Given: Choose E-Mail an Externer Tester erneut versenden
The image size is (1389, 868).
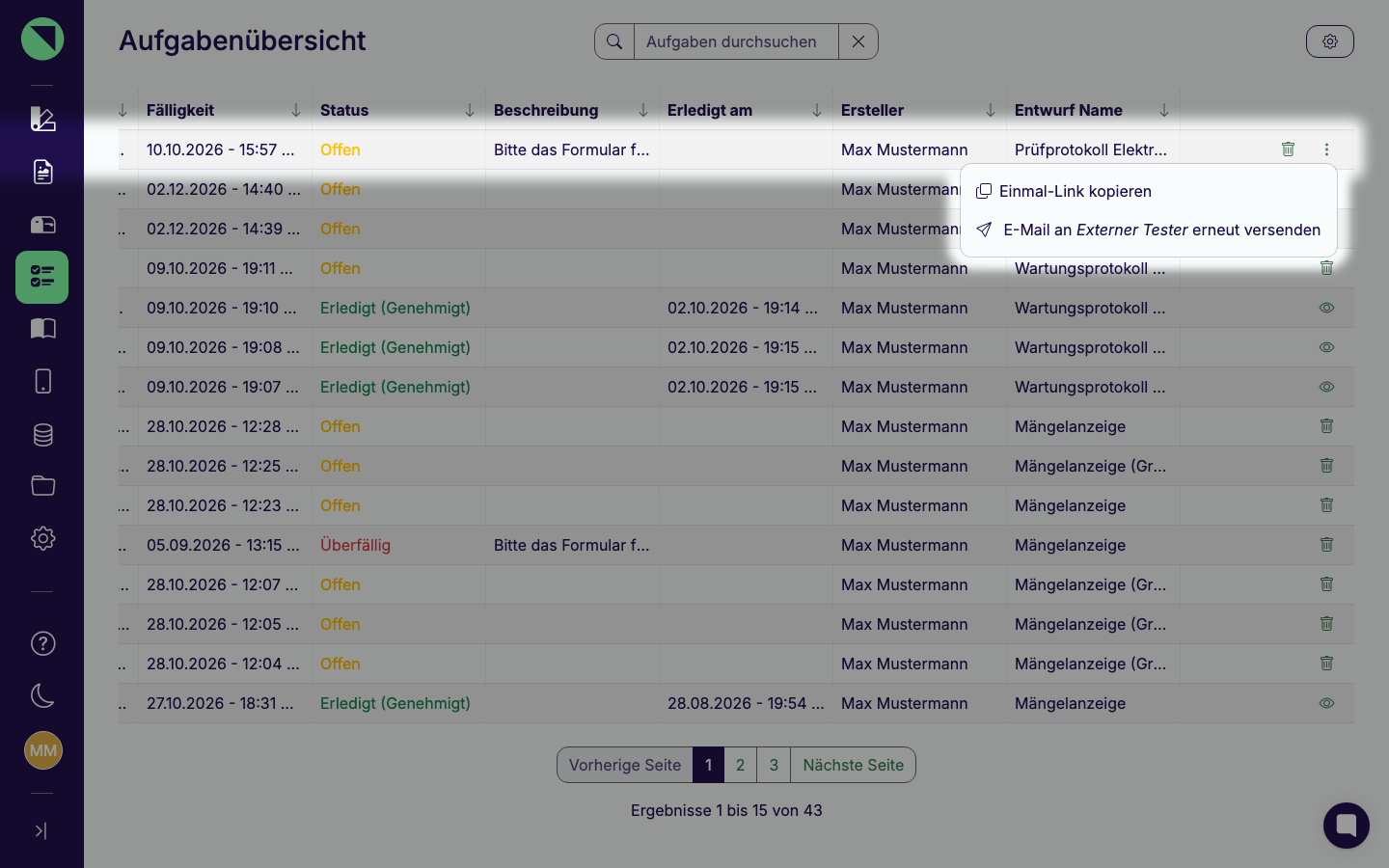Looking at the screenshot, I should [x=1149, y=230].
